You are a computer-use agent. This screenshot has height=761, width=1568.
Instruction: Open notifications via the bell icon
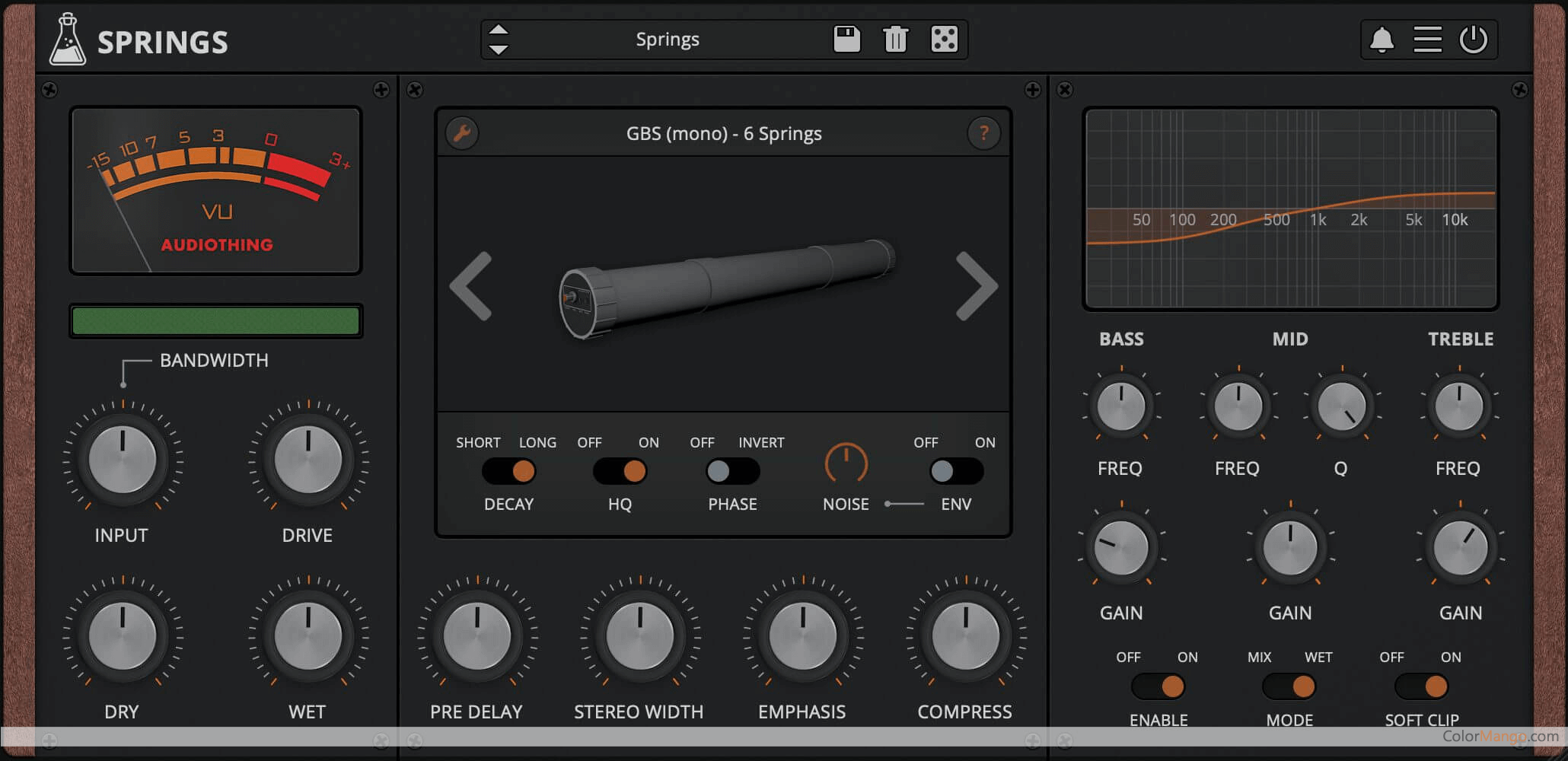(1382, 39)
